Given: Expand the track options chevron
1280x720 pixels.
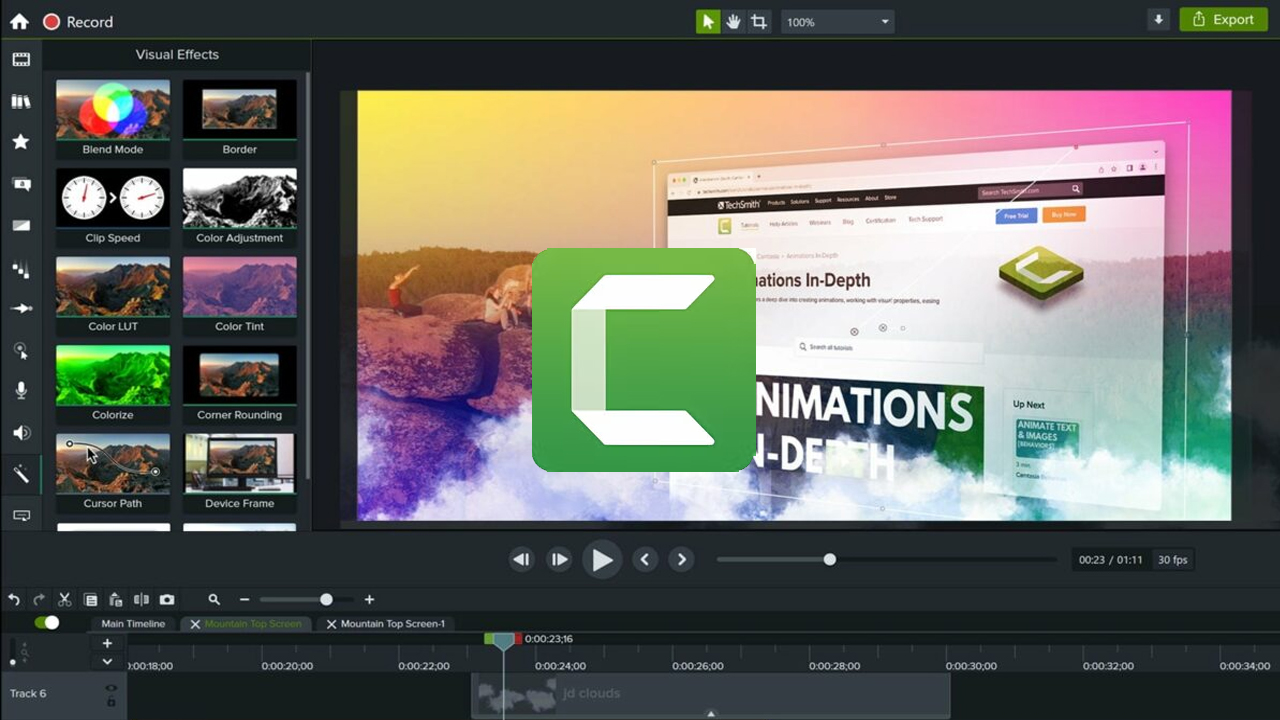Looking at the screenshot, I should click(x=107, y=662).
